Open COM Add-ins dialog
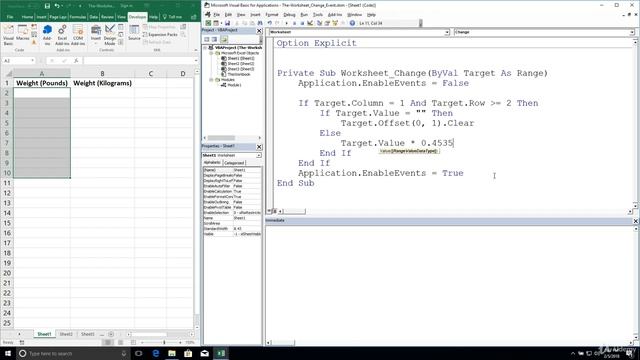 (x=78, y=35)
